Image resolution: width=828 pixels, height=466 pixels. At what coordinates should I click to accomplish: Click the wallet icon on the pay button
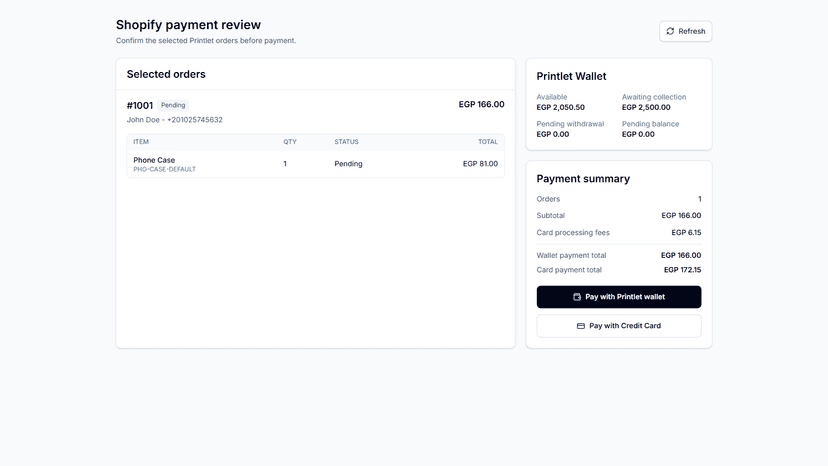tap(577, 297)
